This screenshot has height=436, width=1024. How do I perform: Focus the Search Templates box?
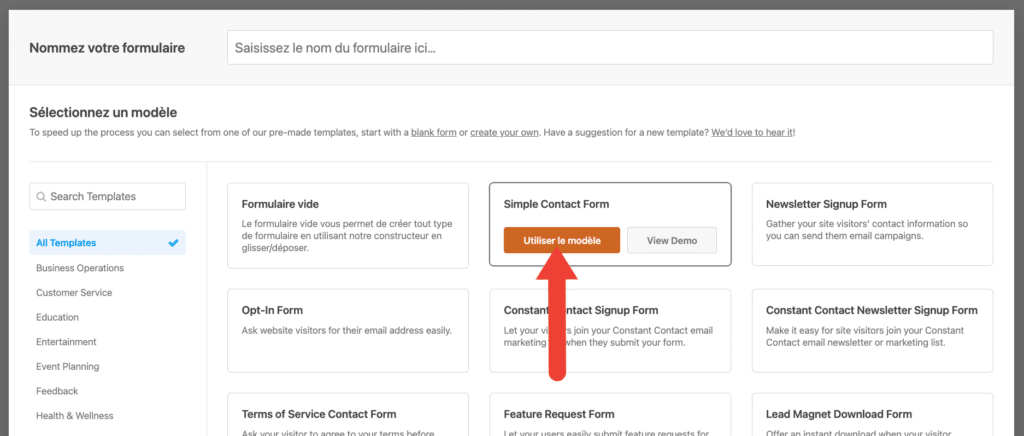[x=107, y=196]
